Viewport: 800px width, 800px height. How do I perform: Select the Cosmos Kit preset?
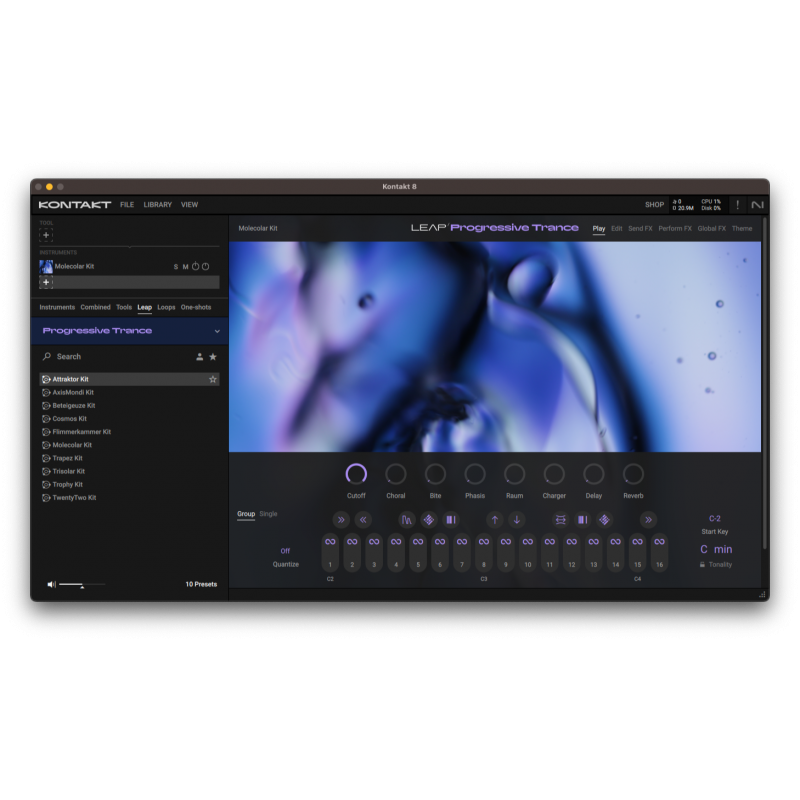[130, 419]
